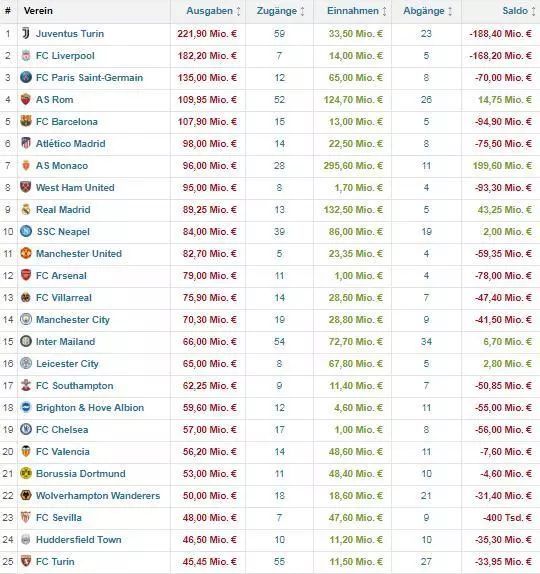Click the Verein column header
This screenshot has width=540, height=574.
[x=38, y=11]
